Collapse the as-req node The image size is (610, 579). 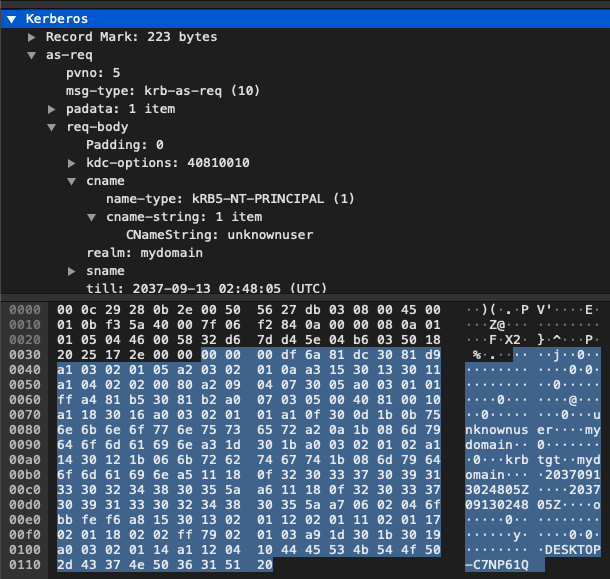point(33,55)
